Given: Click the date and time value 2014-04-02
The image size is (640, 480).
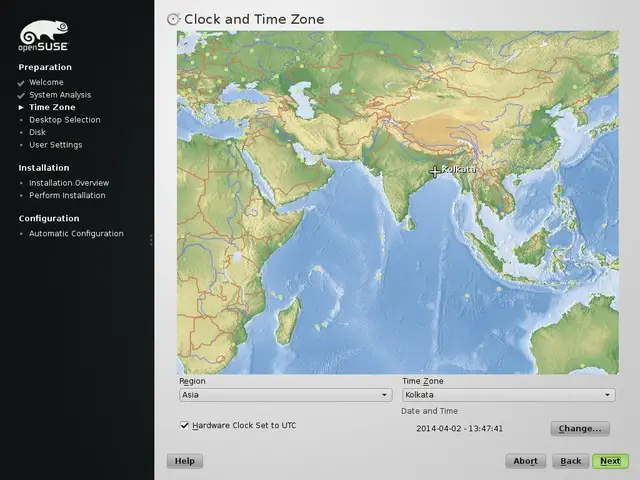Looking at the screenshot, I should tap(460, 429).
